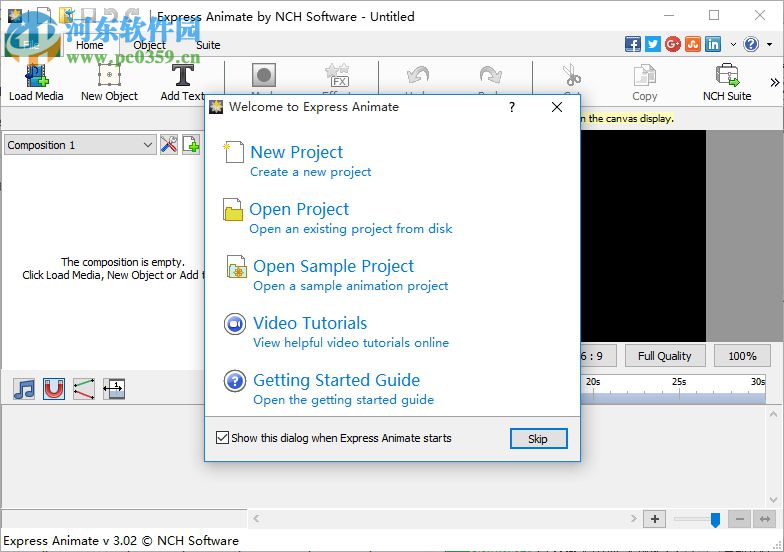Switch to the Home tab
The image size is (784, 552).
click(x=90, y=45)
